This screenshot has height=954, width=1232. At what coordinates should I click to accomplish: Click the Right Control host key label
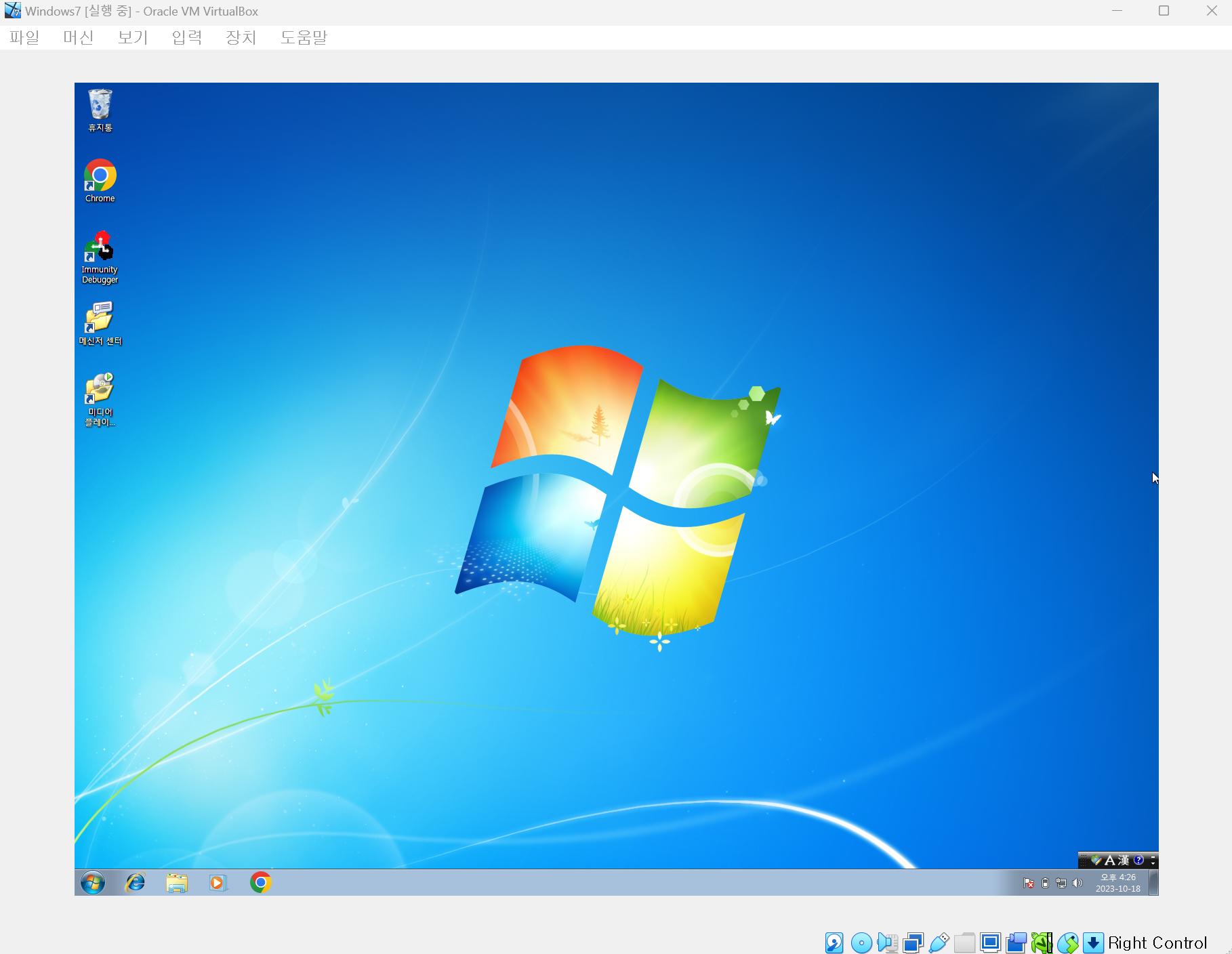[x=1157, y=943]
